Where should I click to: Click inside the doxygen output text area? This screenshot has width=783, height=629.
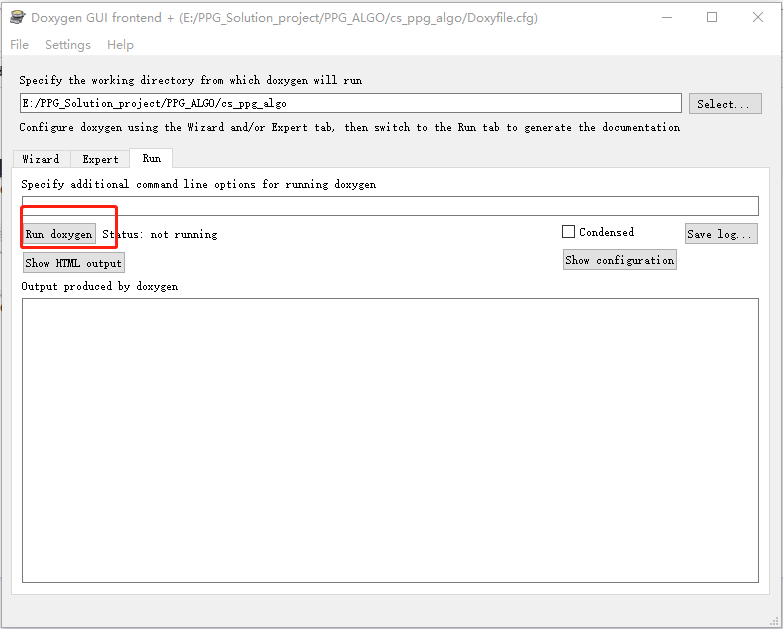390,440
